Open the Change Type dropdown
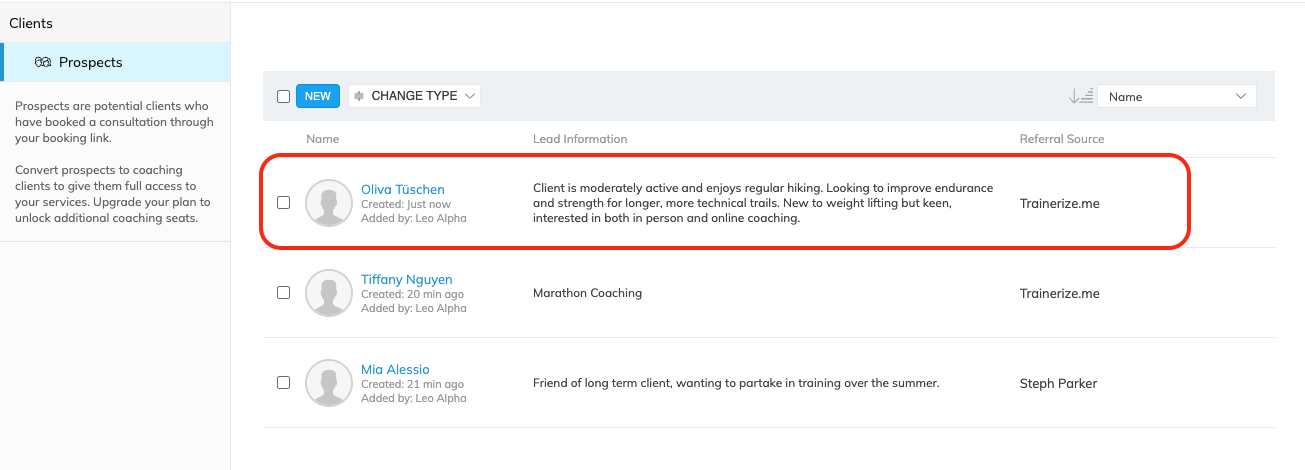The height and width of the screenshot is (470, 1305). click(x=414, y=96)
